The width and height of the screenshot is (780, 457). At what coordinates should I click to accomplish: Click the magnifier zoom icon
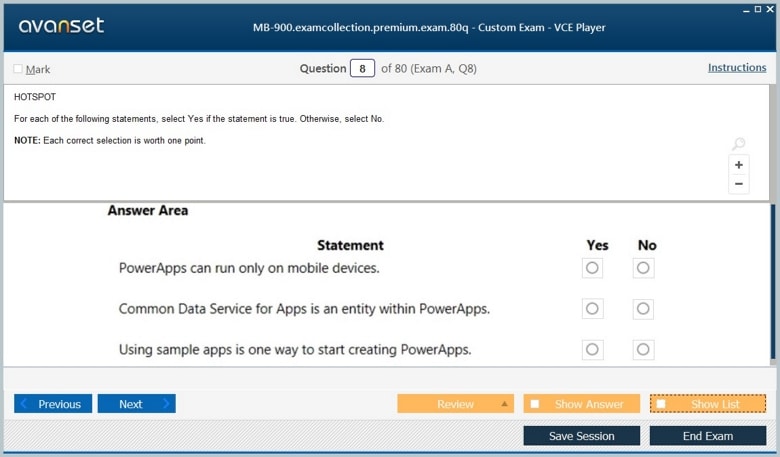click(739, 145)
